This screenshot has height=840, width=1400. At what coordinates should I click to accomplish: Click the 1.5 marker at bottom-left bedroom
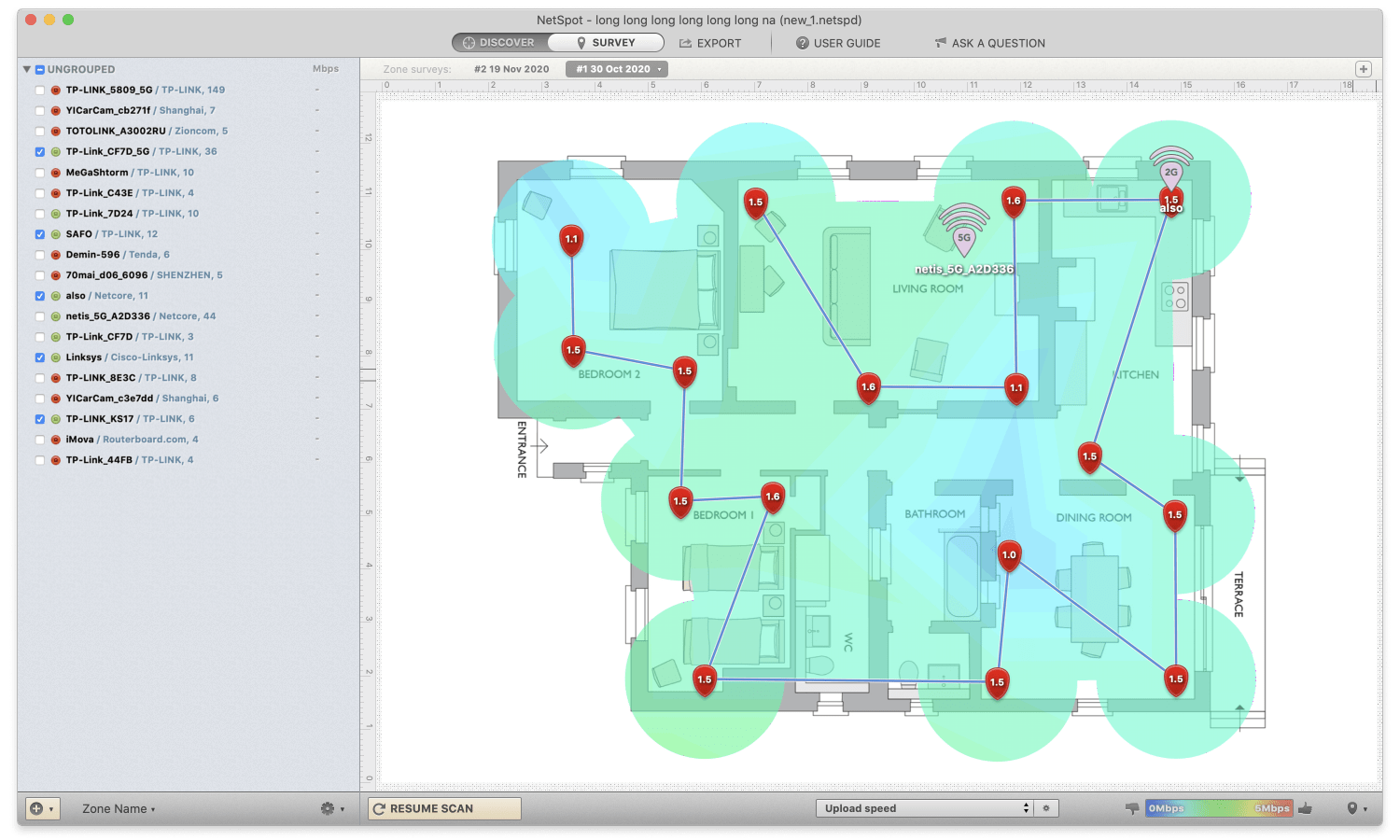[705, 680]
